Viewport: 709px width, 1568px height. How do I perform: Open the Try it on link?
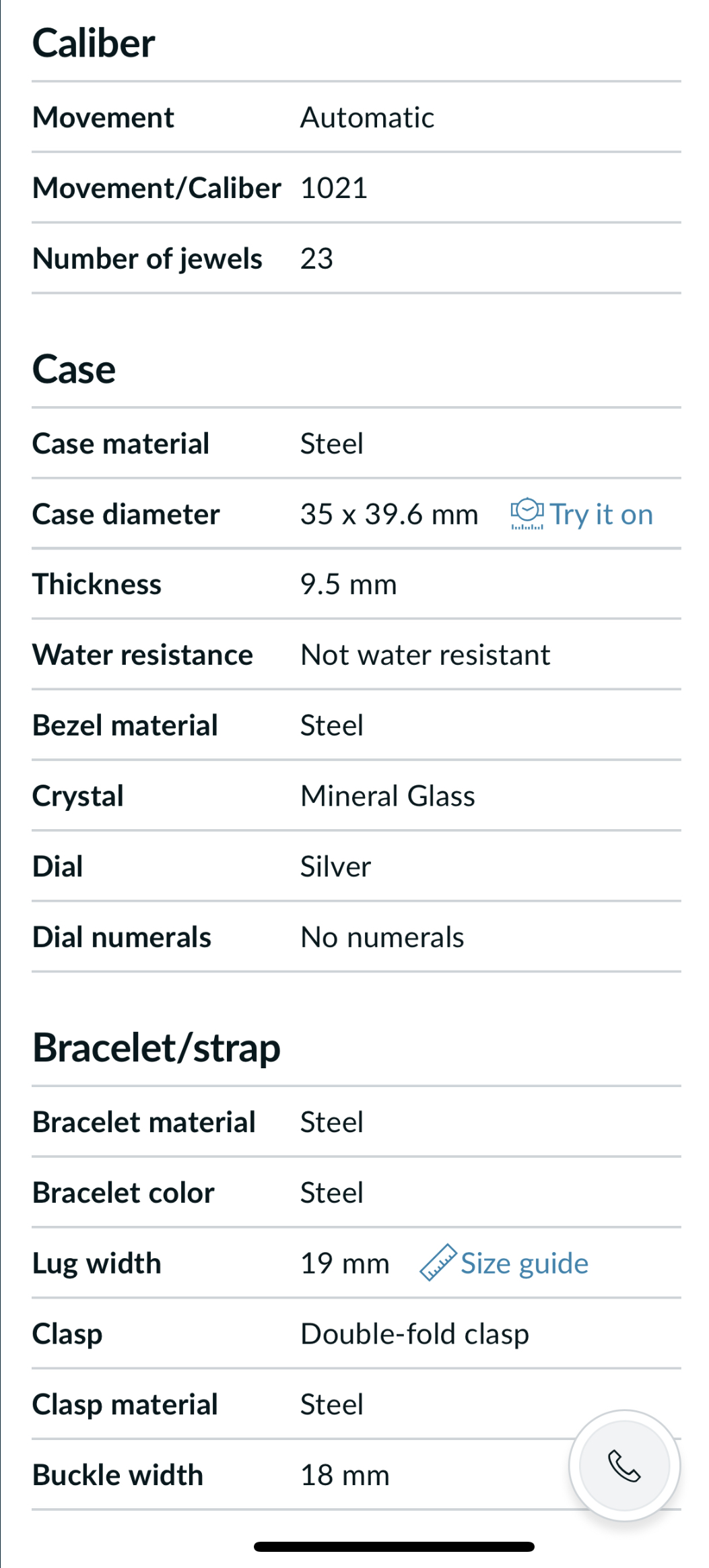click(601, 515)
